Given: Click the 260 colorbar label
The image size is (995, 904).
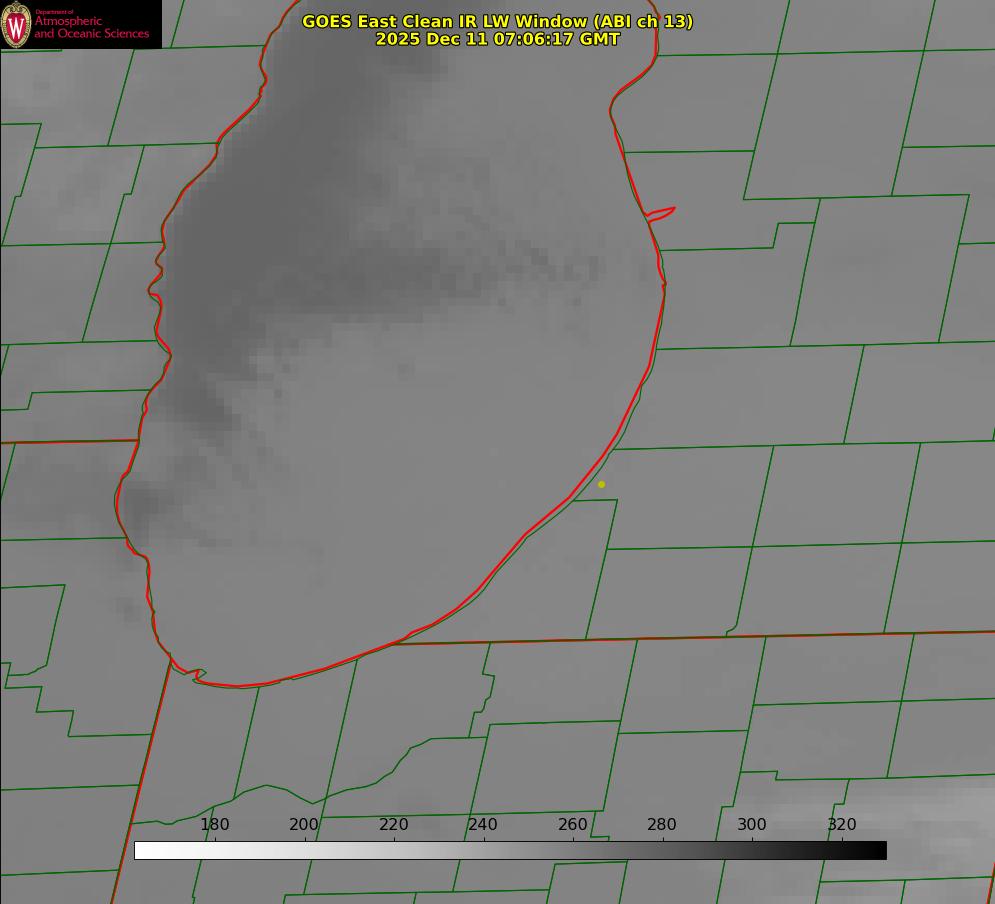Looking at the screenshot, I should (572, 824).
